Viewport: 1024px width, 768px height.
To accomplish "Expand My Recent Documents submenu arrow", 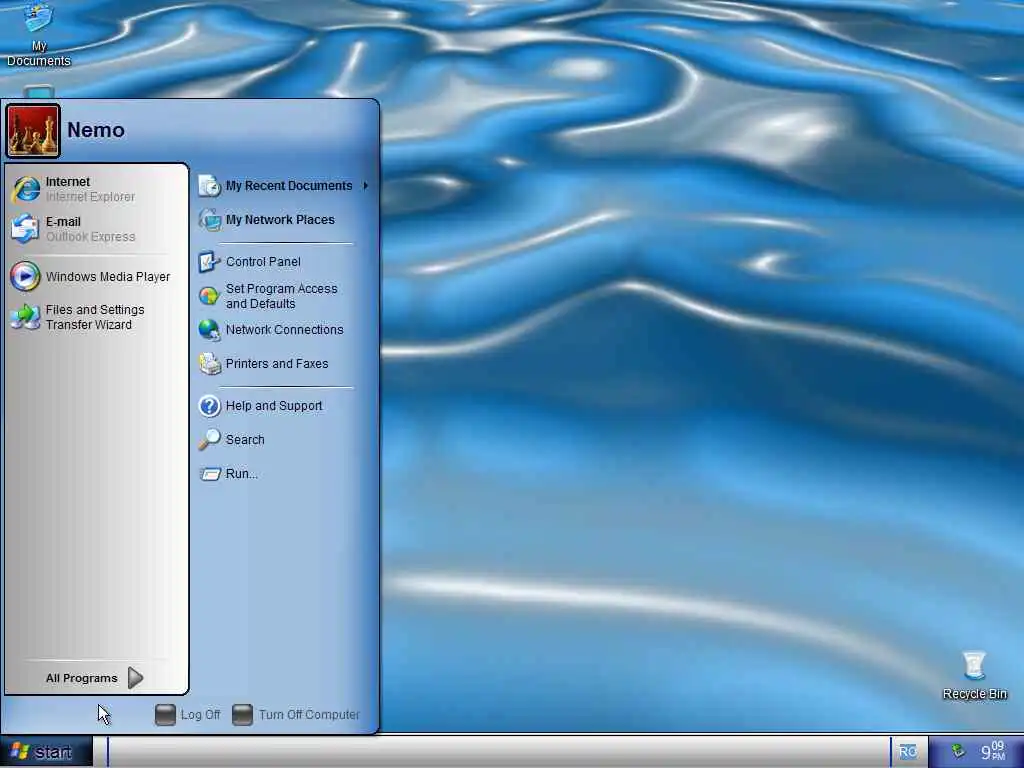I will coord(366,185).
